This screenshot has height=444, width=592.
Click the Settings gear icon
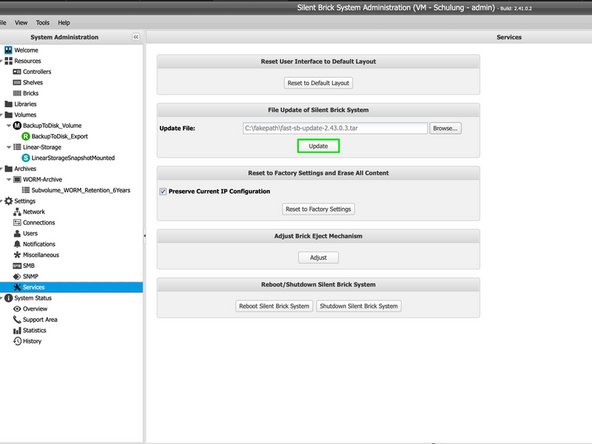click(x=8, y=201)
